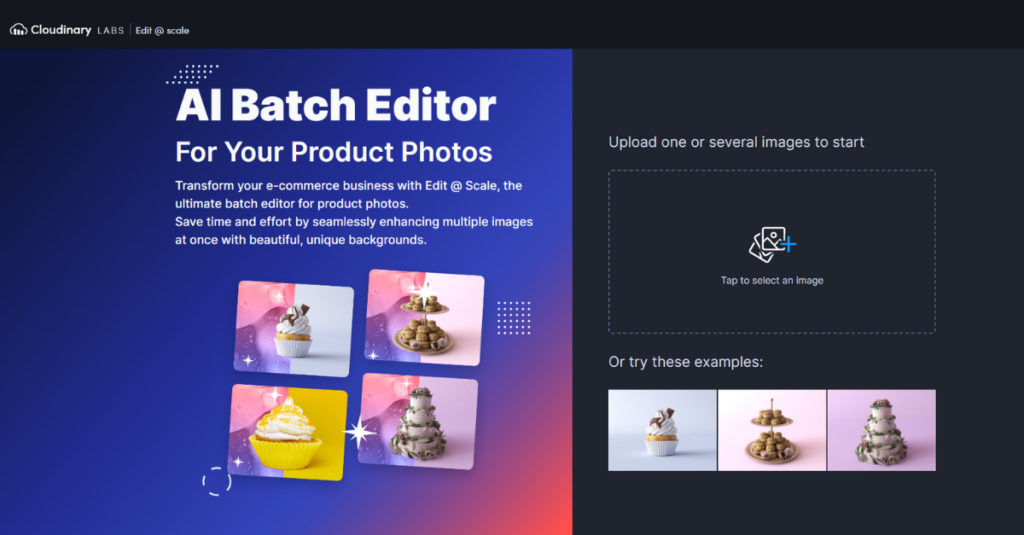Click the image upload plus icon
The image size is (1024, 535).
pyautogui.click(x=772, y=245)
